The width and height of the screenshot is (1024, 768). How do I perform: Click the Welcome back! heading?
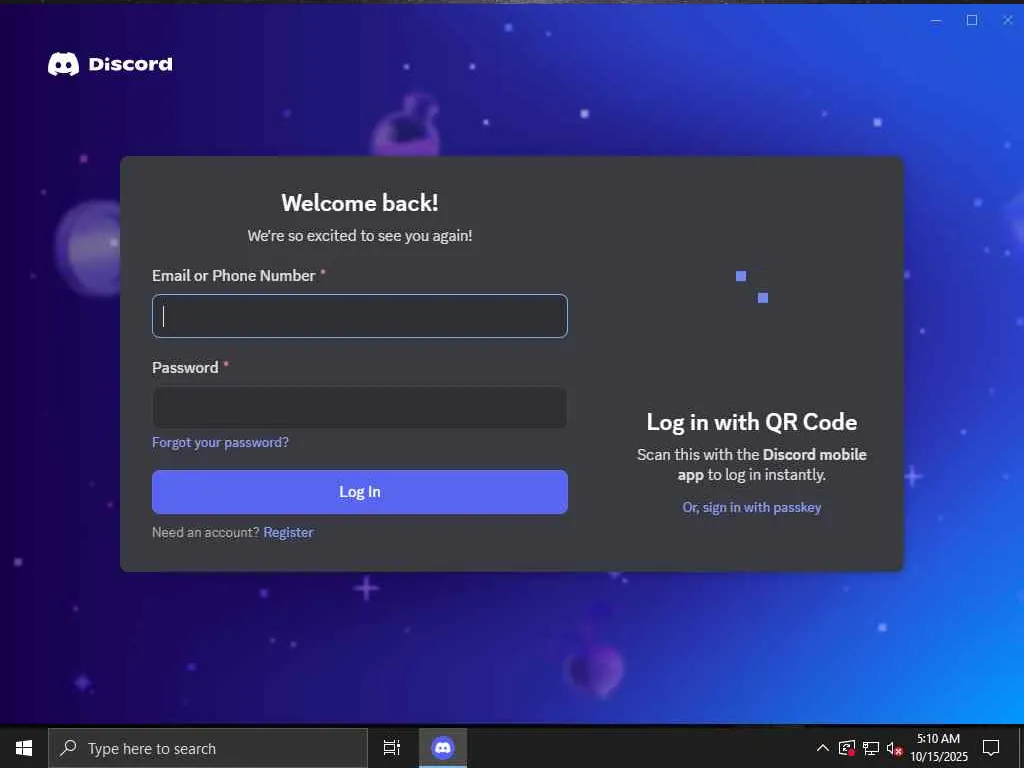360,203
